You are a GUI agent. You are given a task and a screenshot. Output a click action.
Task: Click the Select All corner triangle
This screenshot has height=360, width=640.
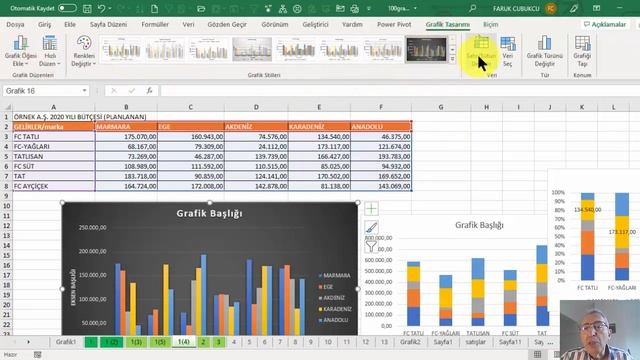pos(7,107)
